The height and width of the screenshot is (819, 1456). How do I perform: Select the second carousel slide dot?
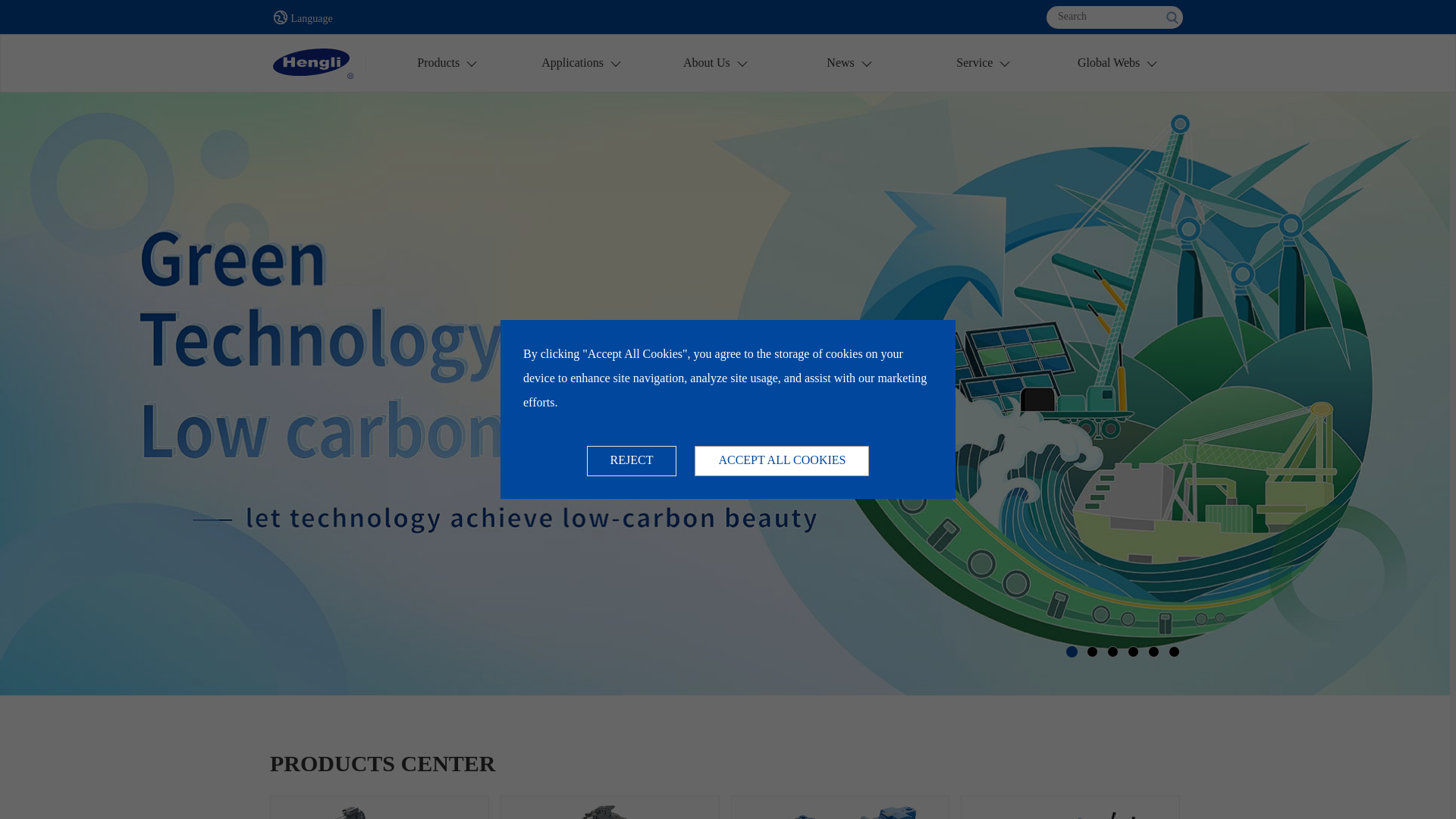point(1092,651)
